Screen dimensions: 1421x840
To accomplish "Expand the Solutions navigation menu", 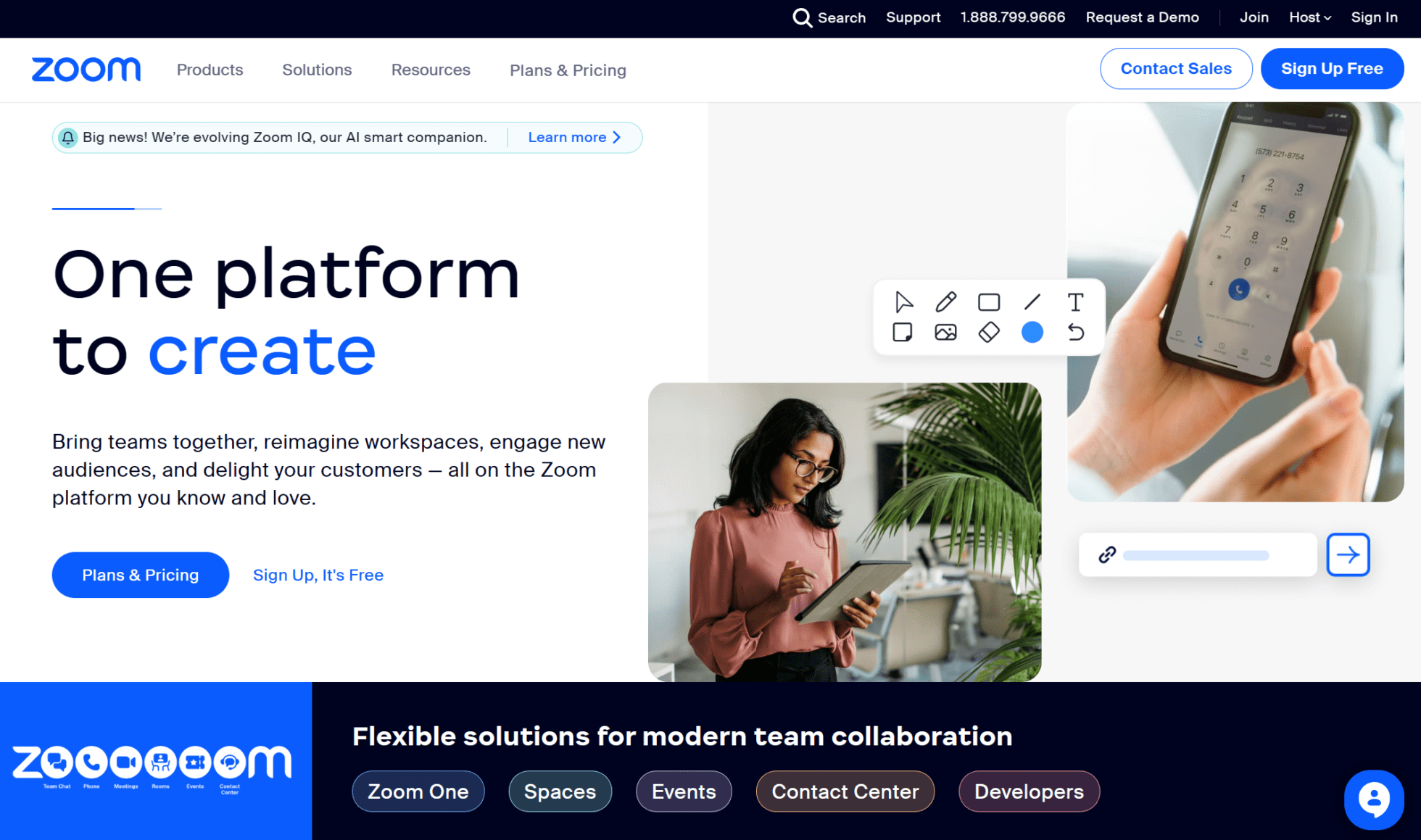I will click(316, 70).
